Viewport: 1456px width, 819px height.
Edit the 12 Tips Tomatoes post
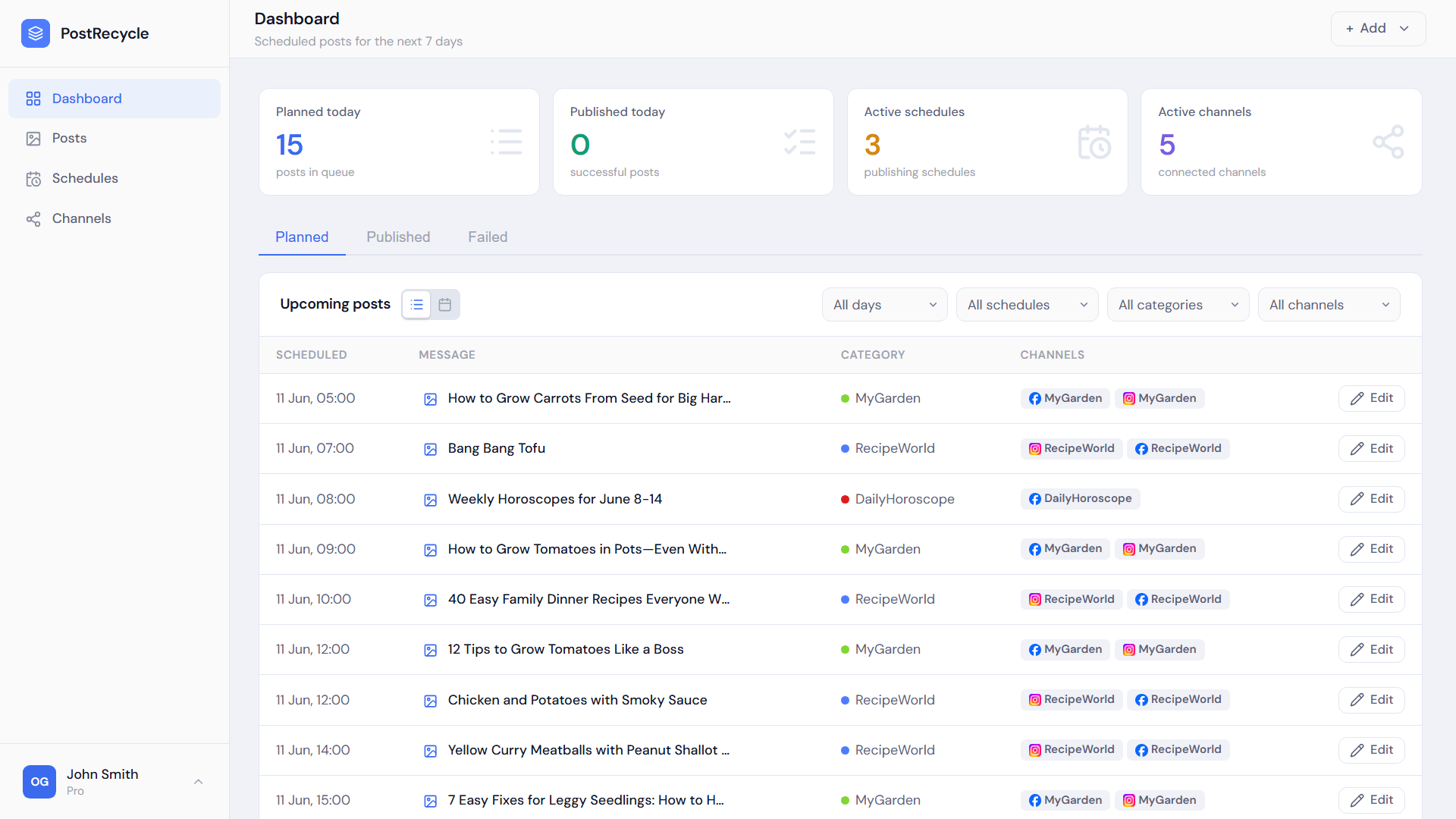1371,649
